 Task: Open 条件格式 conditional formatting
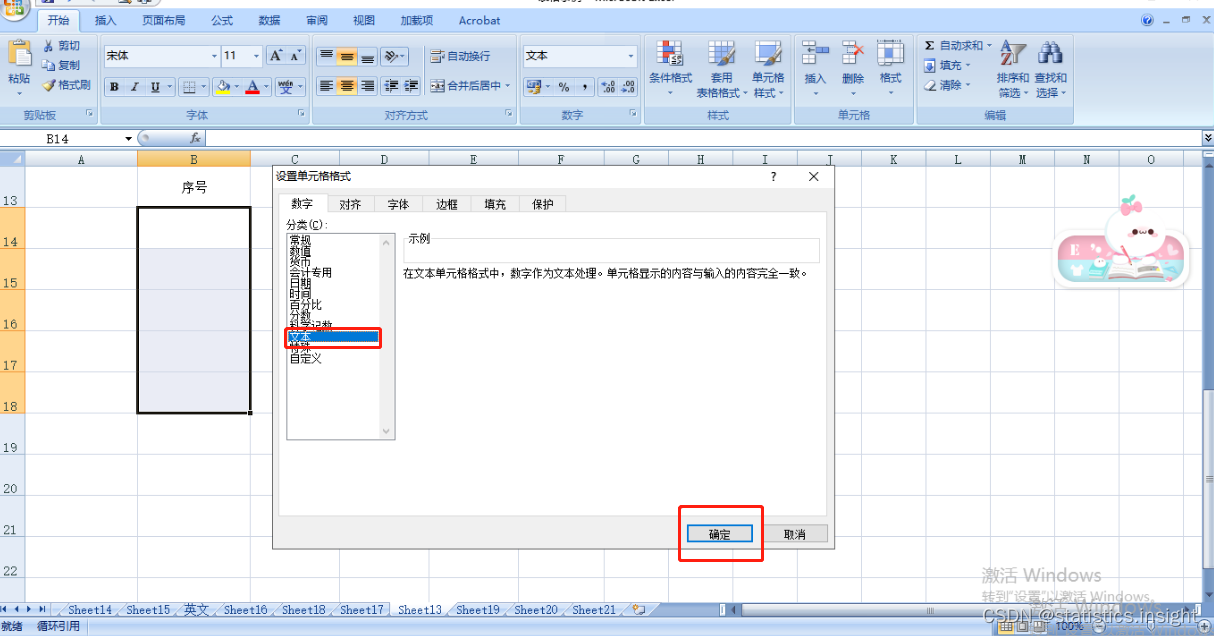[670, 69]
